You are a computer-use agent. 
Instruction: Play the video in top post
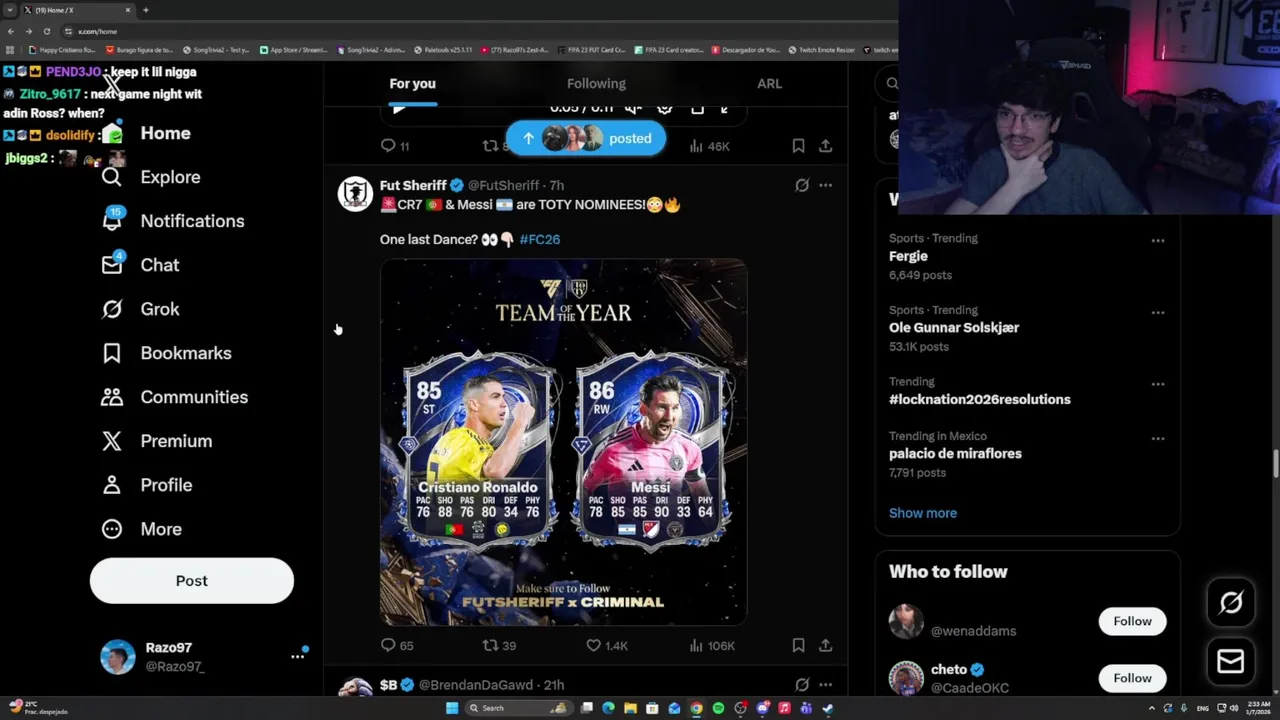tap(398, 109)
